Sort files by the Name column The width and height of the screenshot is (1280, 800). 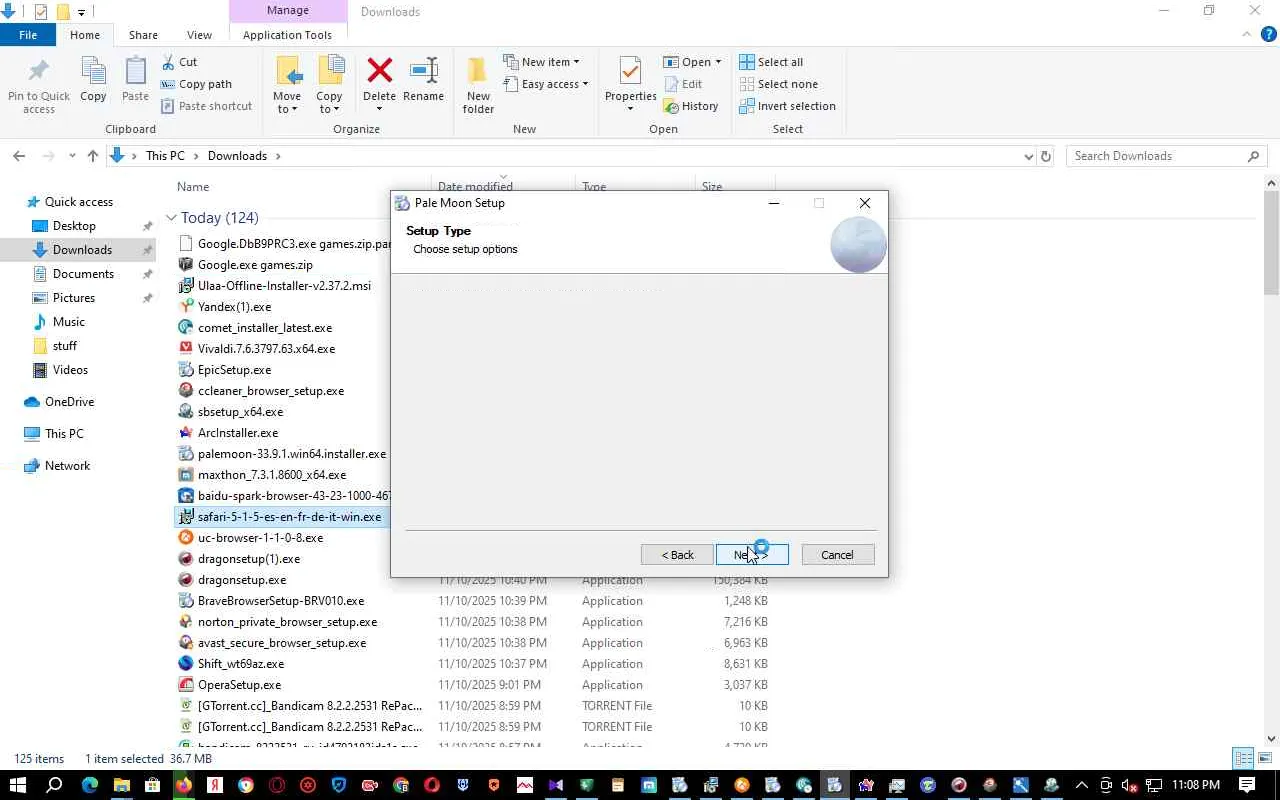point(193,187)
